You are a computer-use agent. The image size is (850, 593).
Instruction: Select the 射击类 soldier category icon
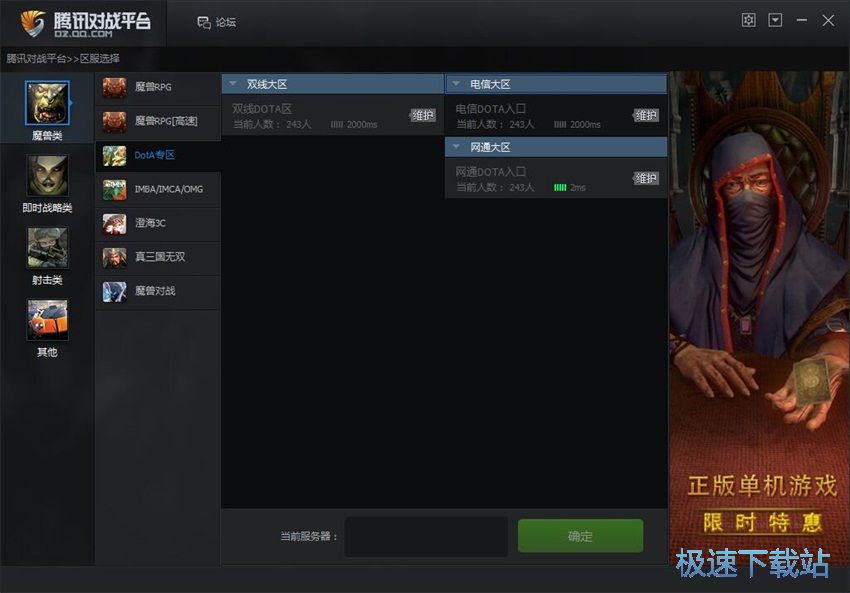[x=48, y=248]
